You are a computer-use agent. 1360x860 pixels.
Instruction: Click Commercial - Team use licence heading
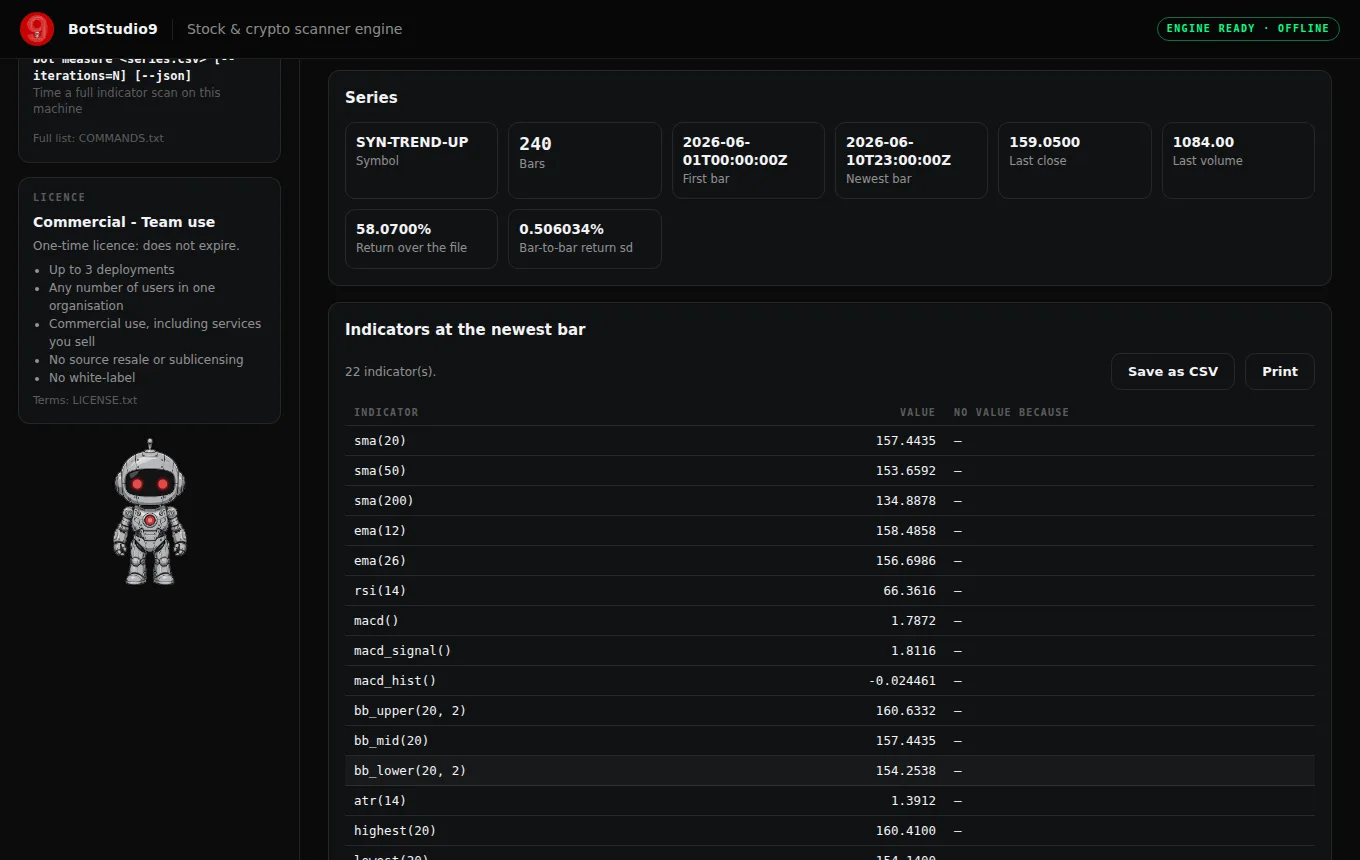pyautogui.click(x=124, y=222)
